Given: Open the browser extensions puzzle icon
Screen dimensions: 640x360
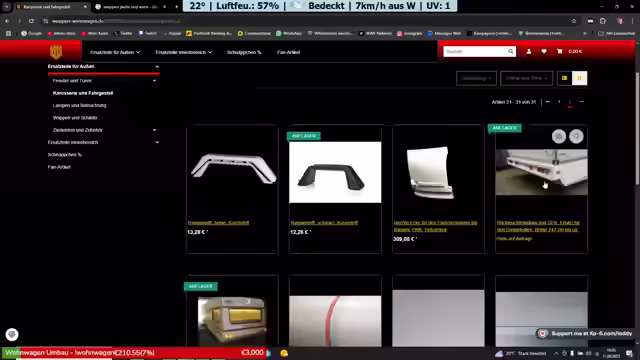Looking at the screenshot, I should click(603, 21).
